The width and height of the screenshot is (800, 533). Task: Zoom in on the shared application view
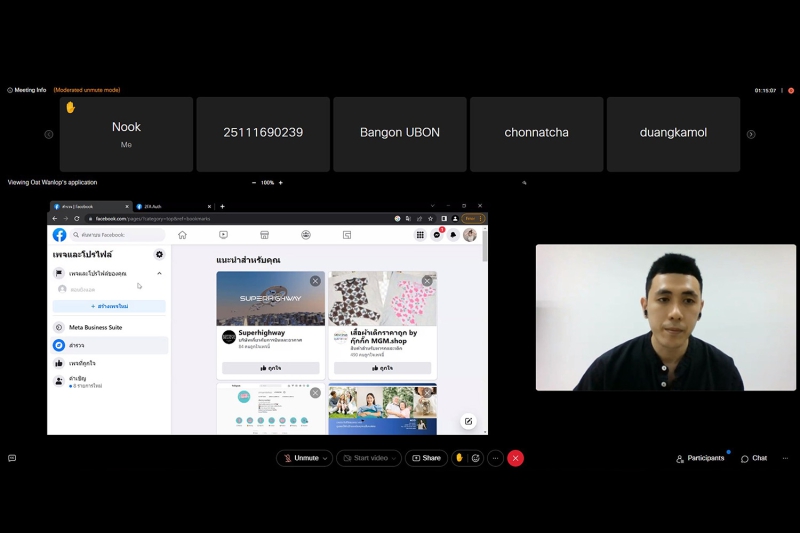tap(280, 183)
